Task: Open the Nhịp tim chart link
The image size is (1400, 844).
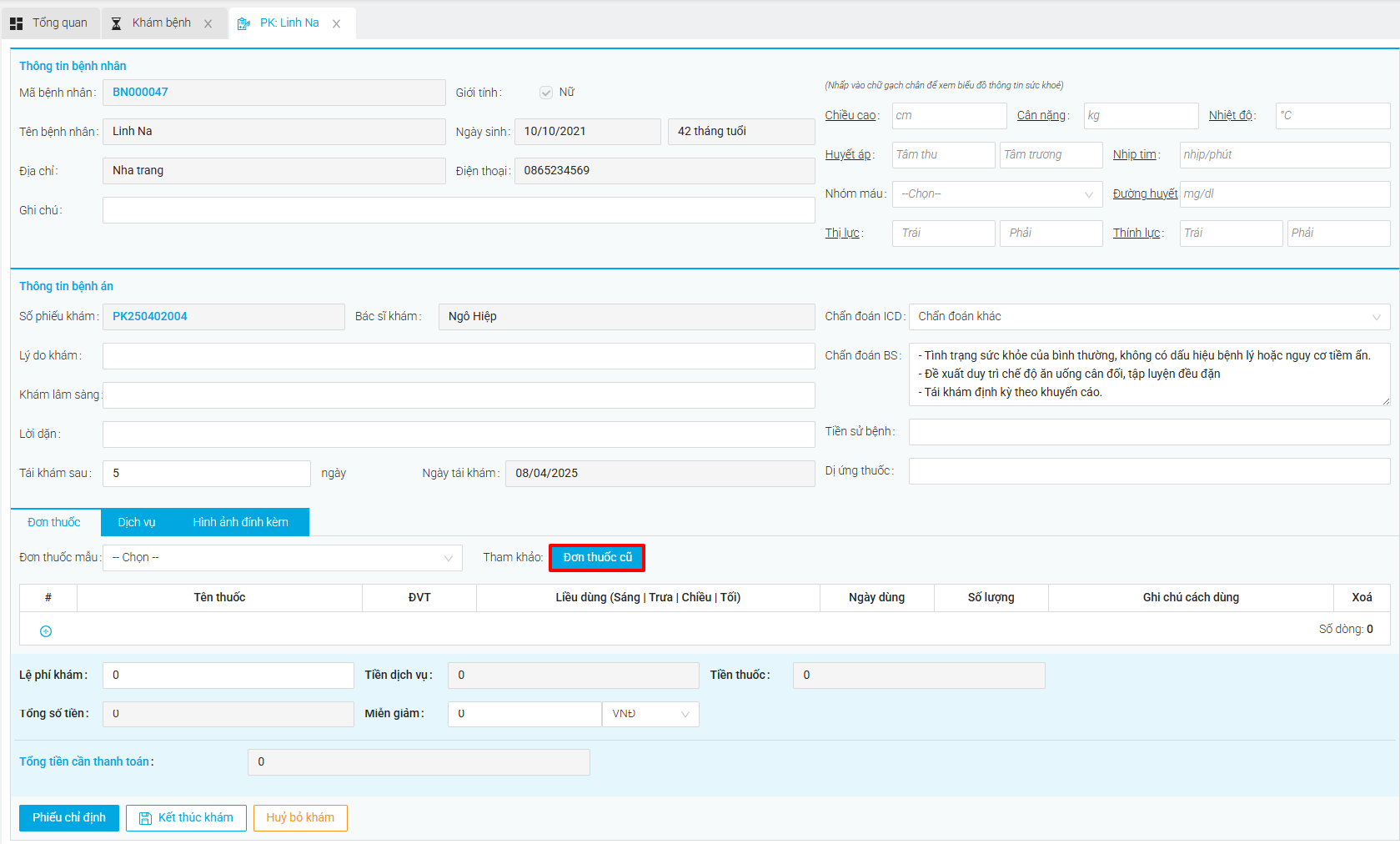Action: [1135, 155]
